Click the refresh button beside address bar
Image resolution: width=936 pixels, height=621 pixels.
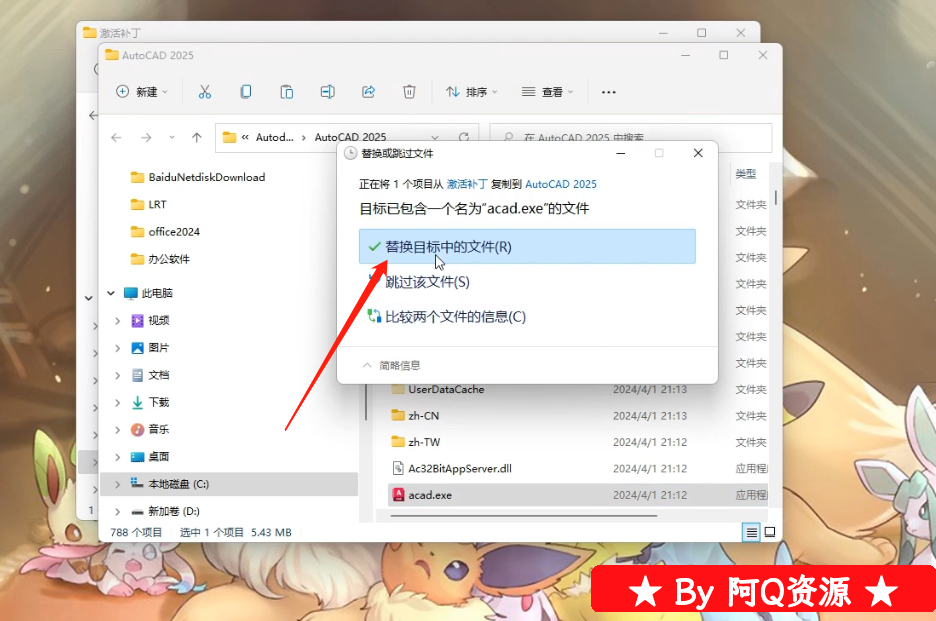click(x=464, y=137)
